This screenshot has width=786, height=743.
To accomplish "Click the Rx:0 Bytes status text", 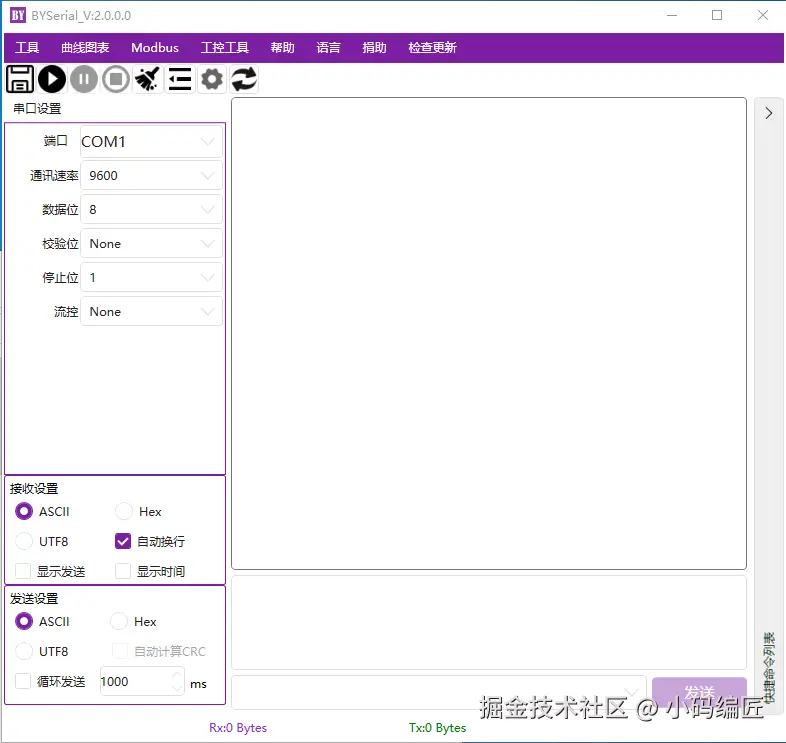I will (x=238, y=727).
